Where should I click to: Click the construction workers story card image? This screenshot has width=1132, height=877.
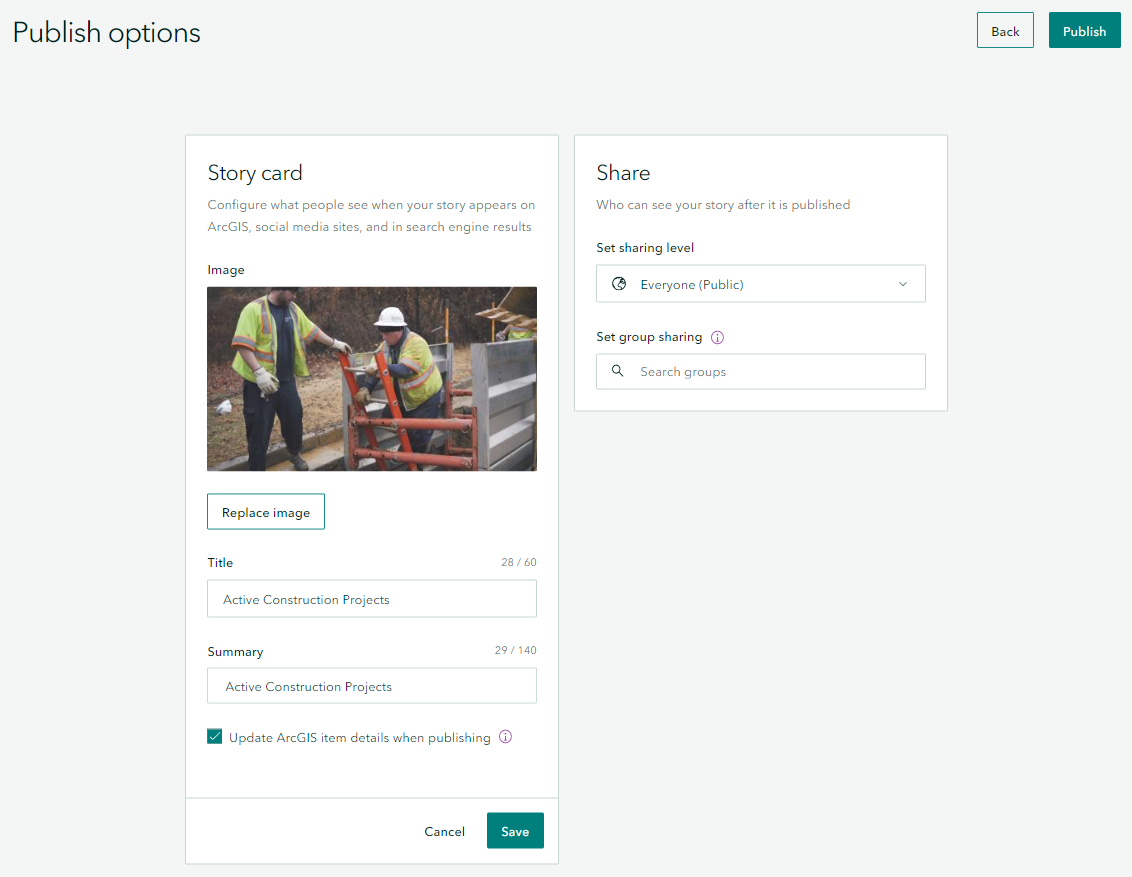point(372,379)
